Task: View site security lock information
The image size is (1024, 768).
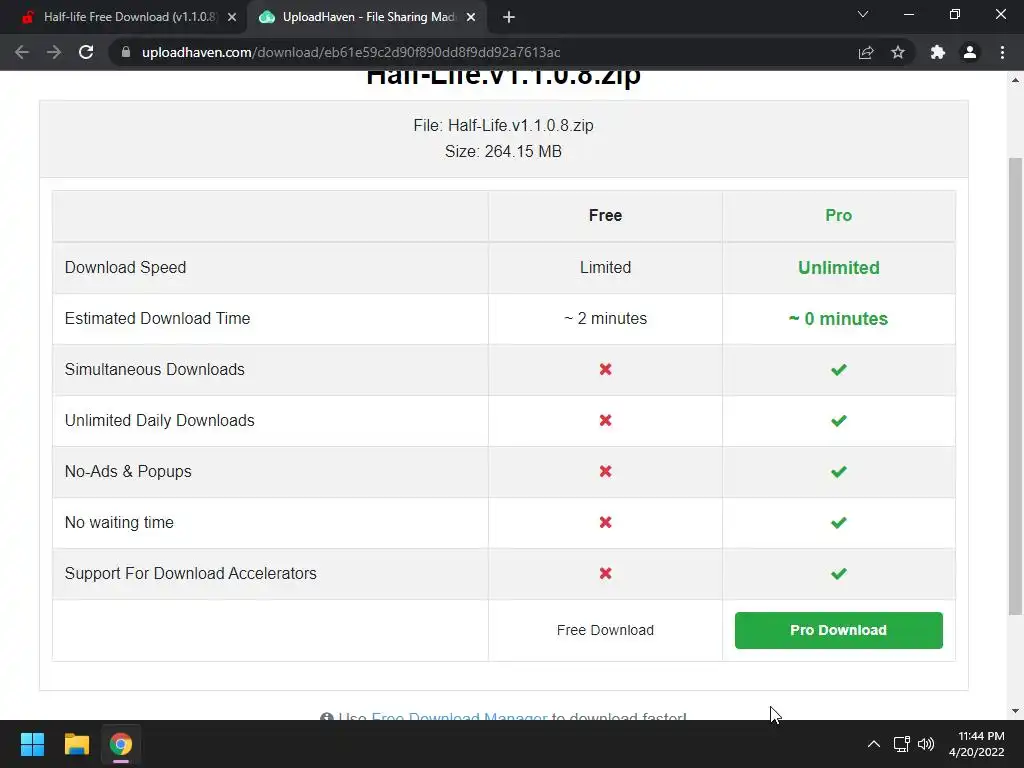Action: tap(126, 52)
